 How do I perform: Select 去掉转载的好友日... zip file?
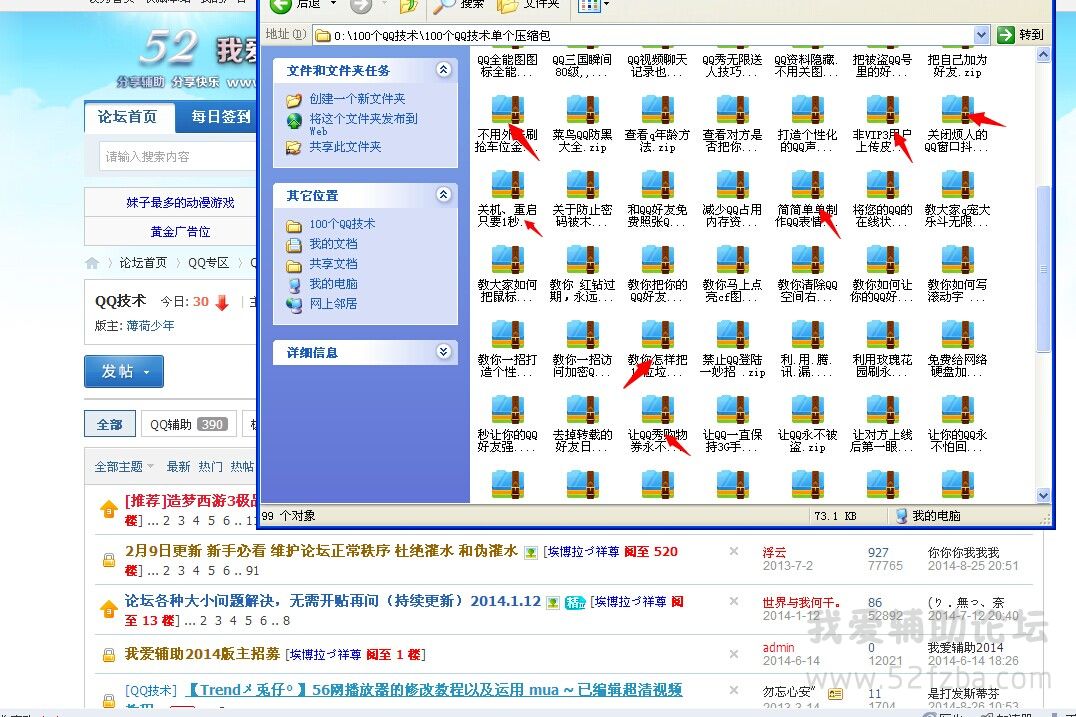[583, 423]
